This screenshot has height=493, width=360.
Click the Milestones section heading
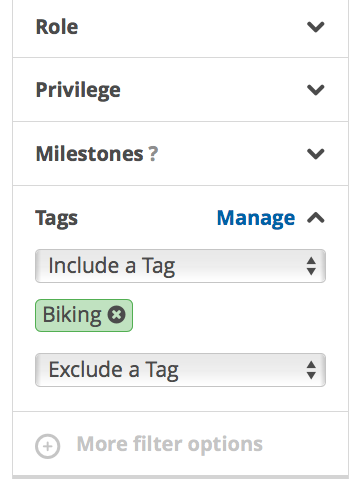[x=89, y=154]
